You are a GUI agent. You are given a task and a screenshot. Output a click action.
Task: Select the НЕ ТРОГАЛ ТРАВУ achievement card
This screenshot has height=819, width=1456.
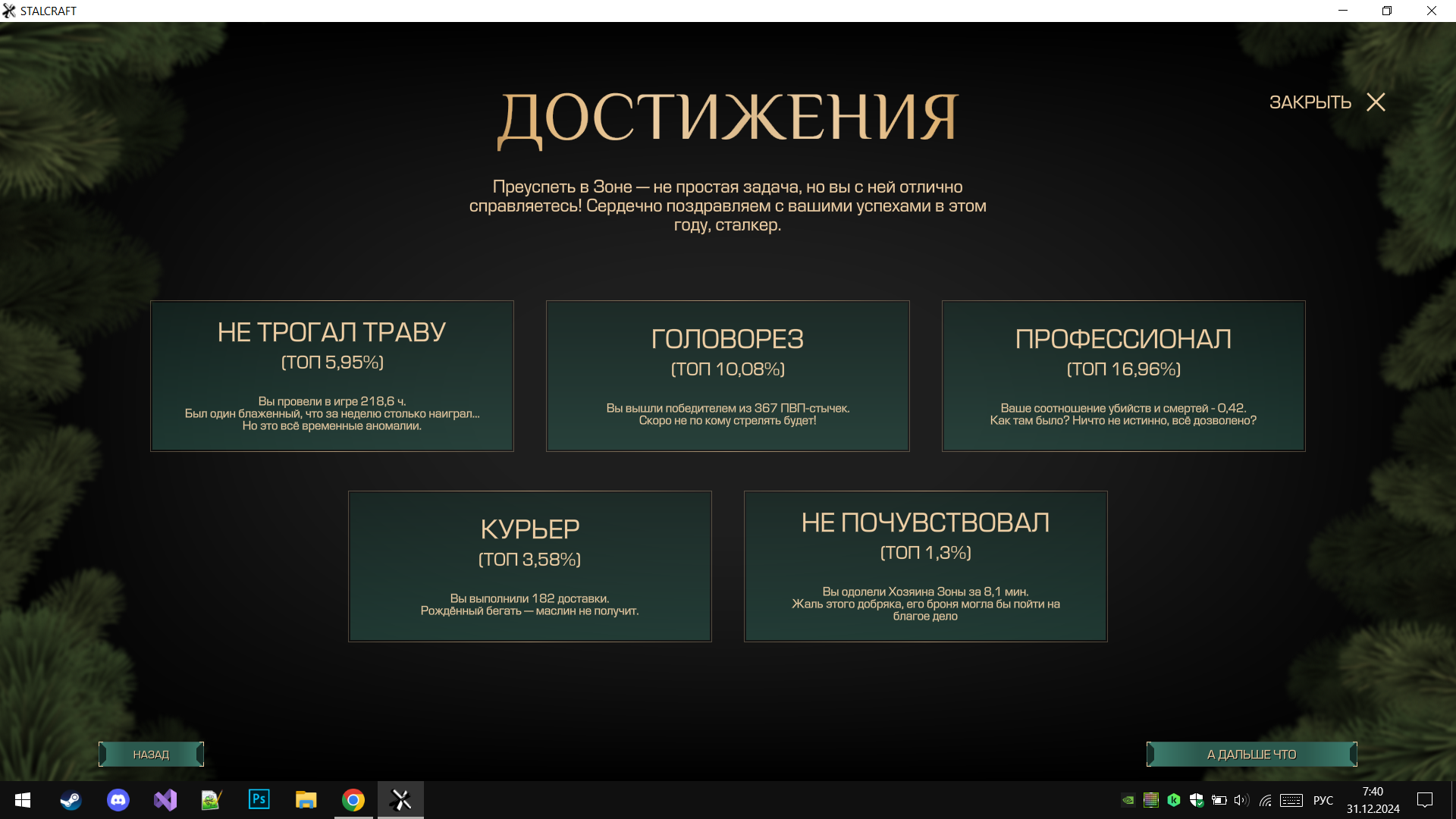332,376
